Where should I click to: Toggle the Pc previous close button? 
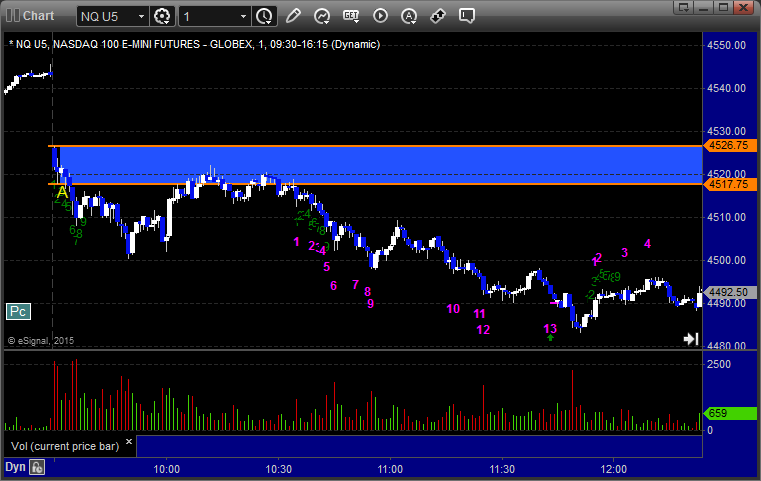pyautogui.click(x=18, y=312)
